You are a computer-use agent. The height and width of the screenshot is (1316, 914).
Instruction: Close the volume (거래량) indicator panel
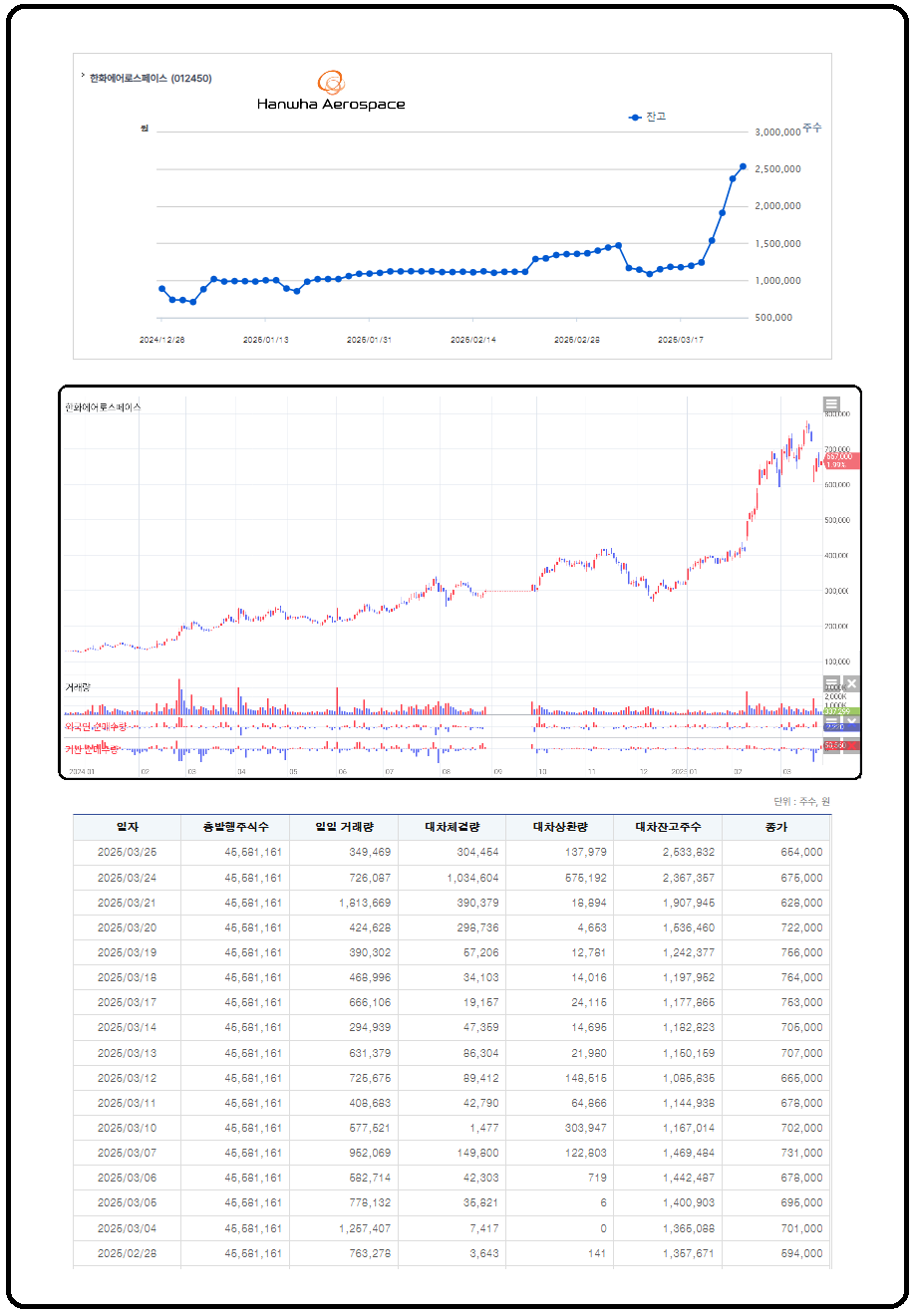851,684
